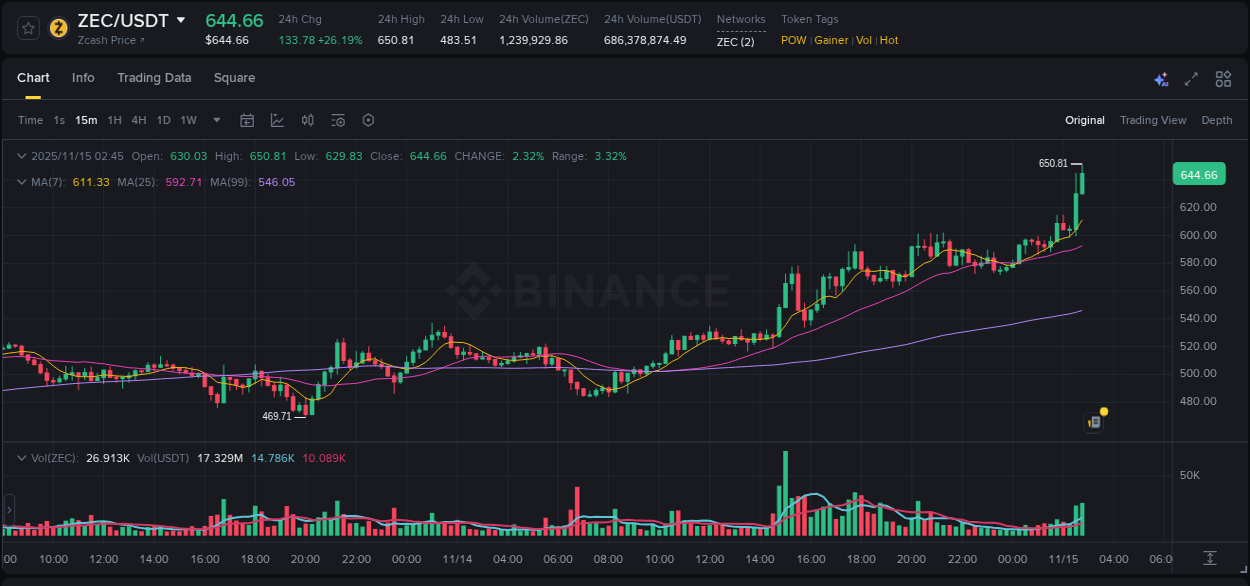The width and height of the screenshot is (1250, 586).
Task: Open chart settings via hexagon gear icon
Action: click(x=368, y=120)
